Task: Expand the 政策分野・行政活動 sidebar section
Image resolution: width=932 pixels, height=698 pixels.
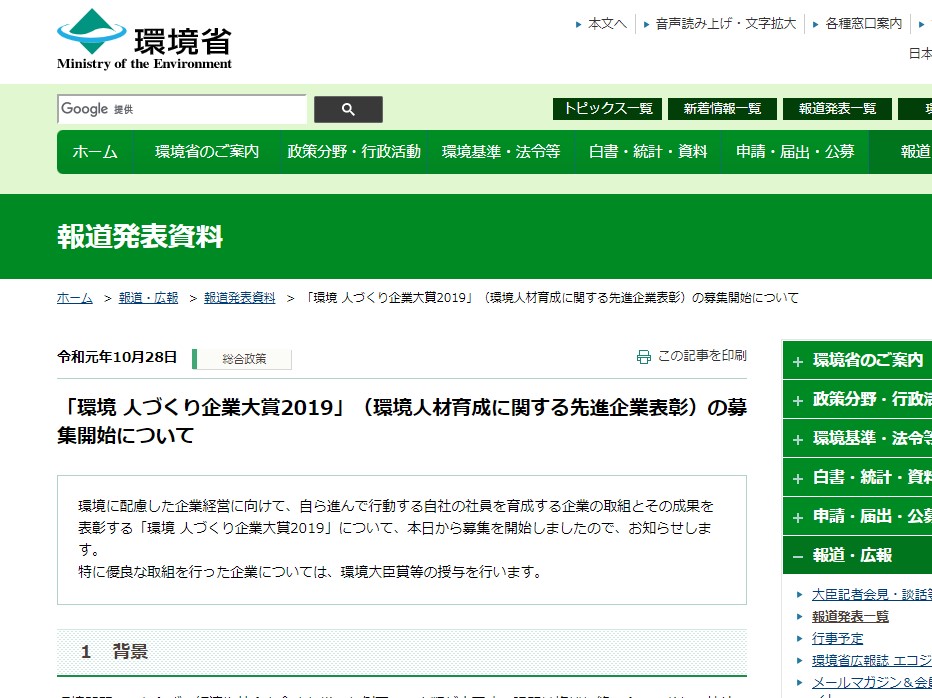Action: (x=797, y=400)
